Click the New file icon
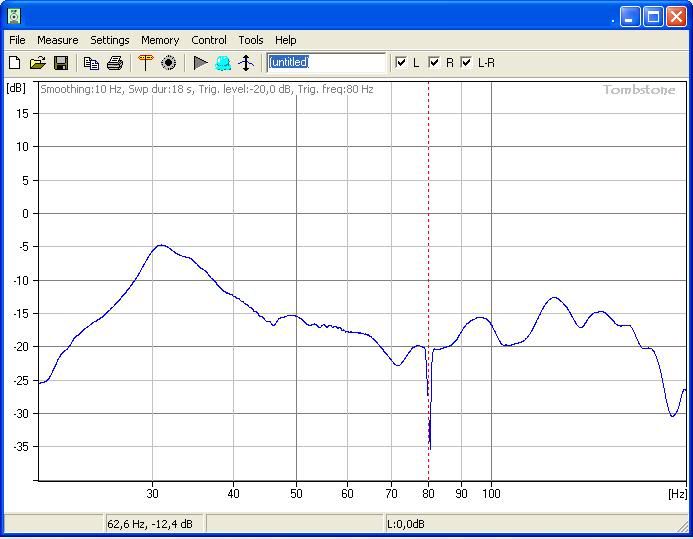Screen dimensions: 693x539 pos(15,63)
